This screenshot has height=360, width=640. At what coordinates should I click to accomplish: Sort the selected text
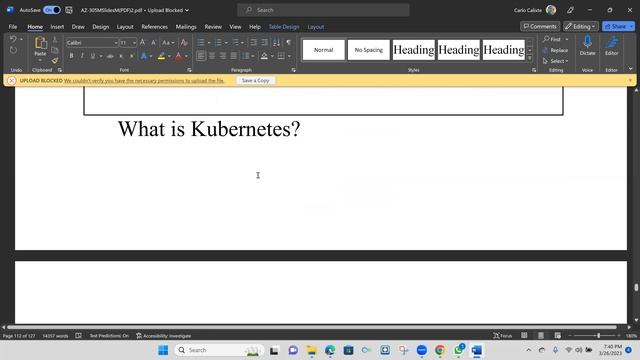click(x=276, y=42)
